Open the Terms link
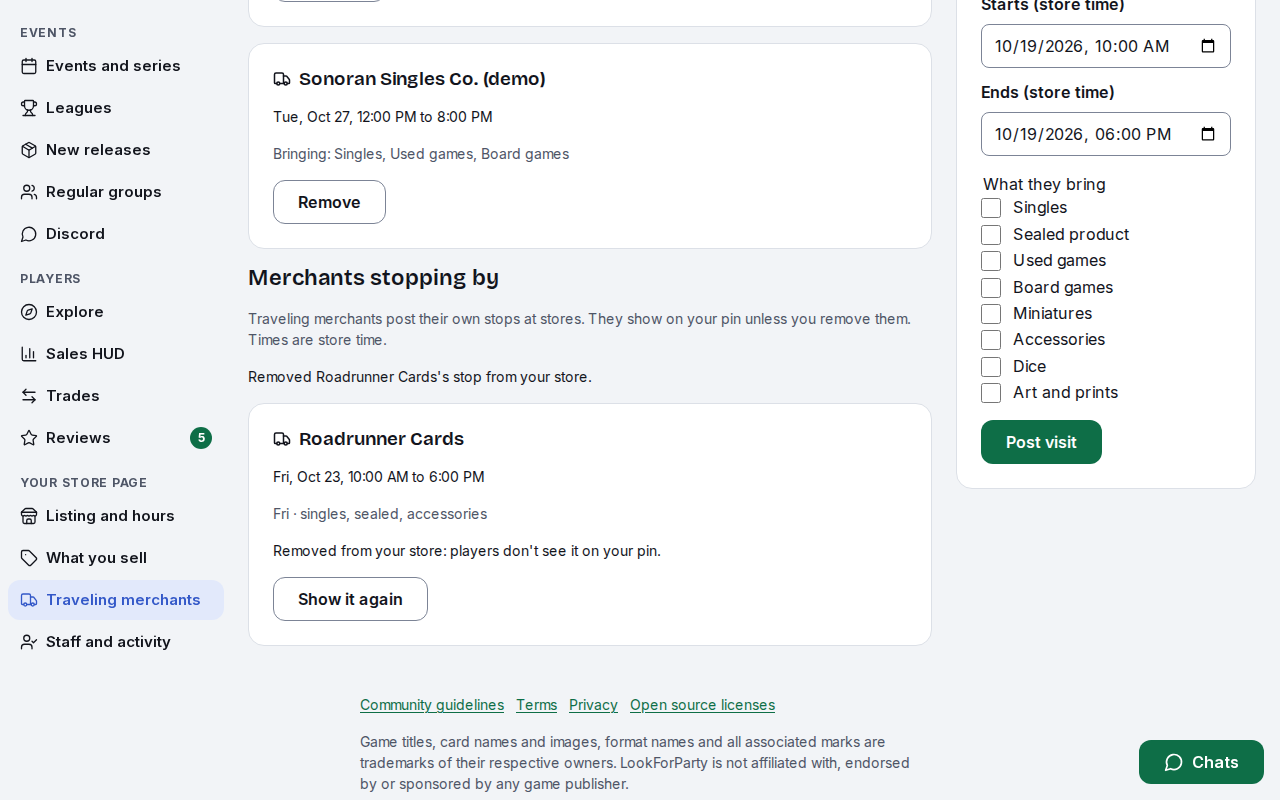Viewport: 1280px width, 800px height. click(x=536, y=705)
